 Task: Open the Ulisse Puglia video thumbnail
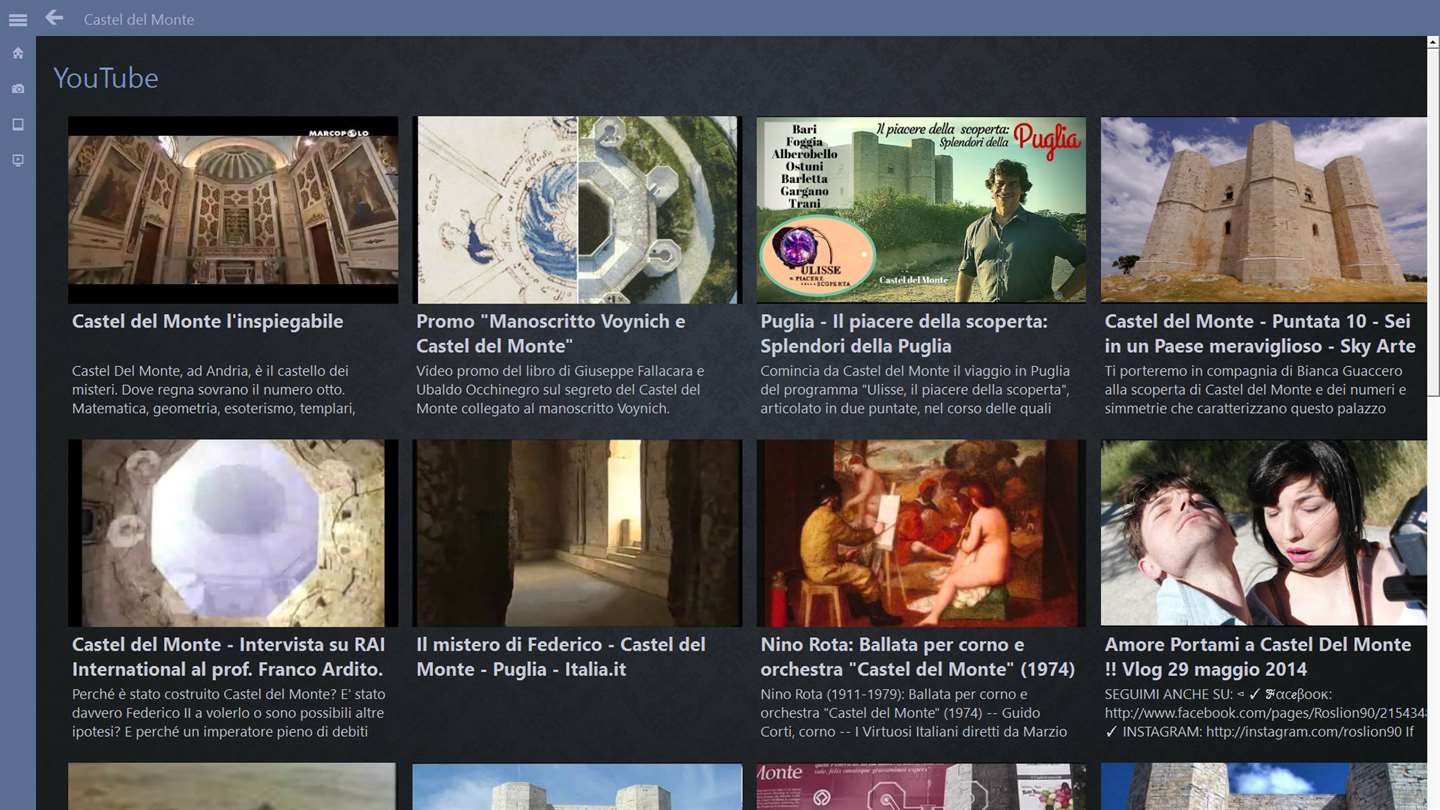tap(921, 210)
